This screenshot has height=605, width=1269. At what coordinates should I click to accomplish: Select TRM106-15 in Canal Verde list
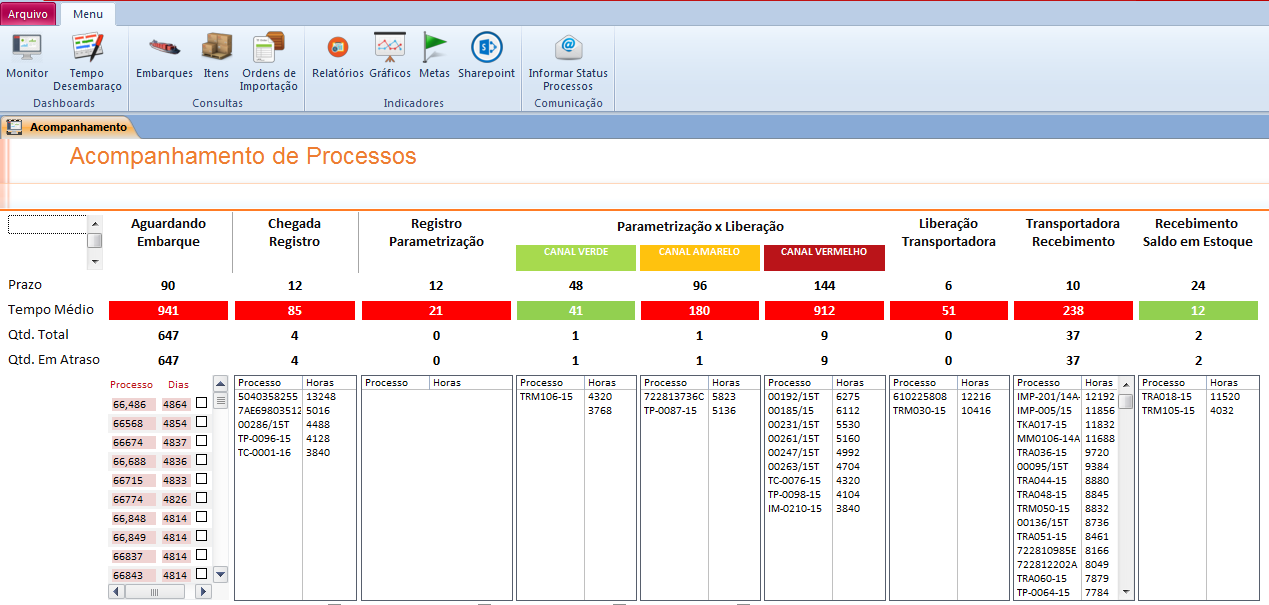click(x=576, y=397)
